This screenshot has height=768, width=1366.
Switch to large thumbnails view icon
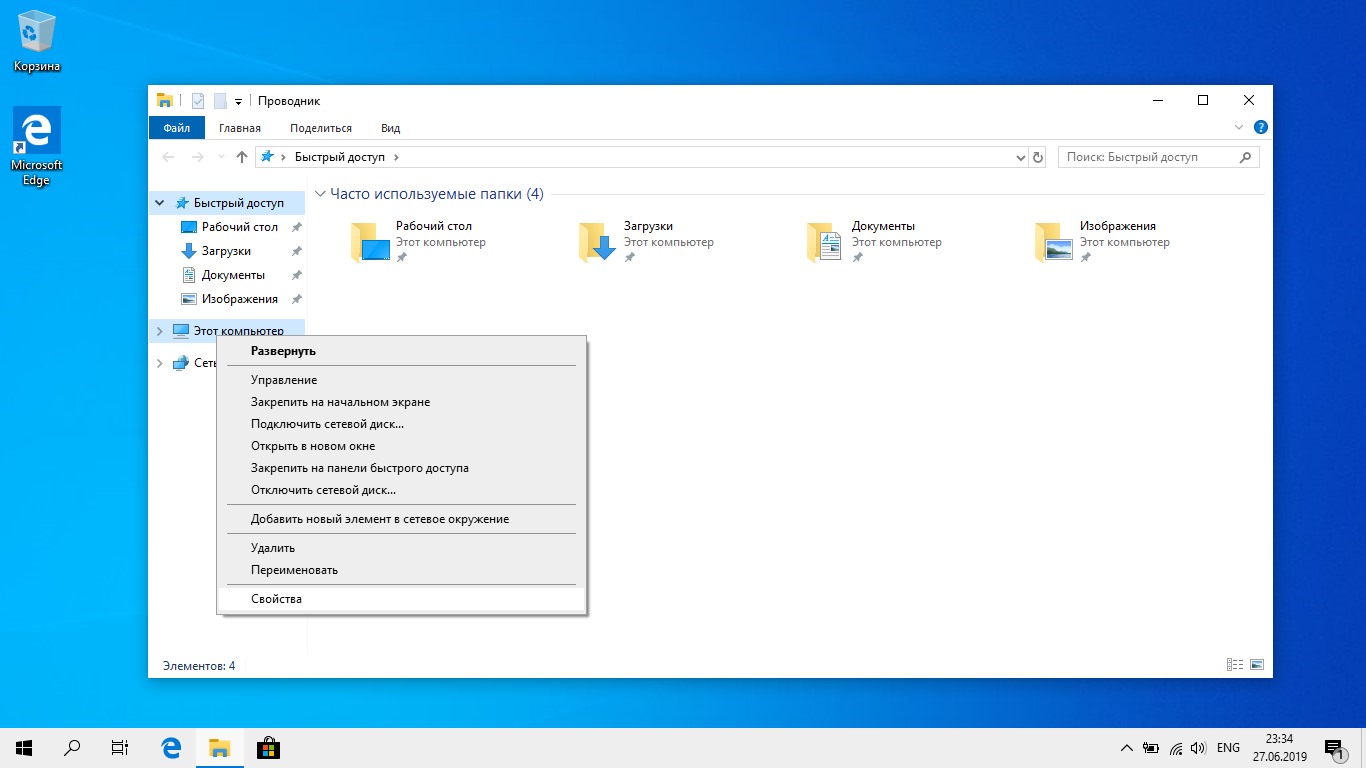pyautogui.click(x=1257, y=665)
